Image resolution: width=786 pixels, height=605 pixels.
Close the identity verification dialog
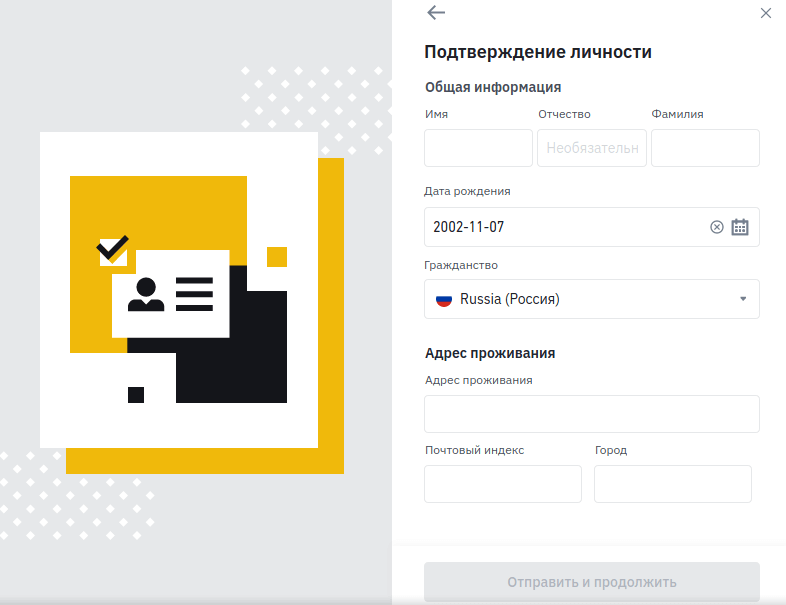pos(765,13)
